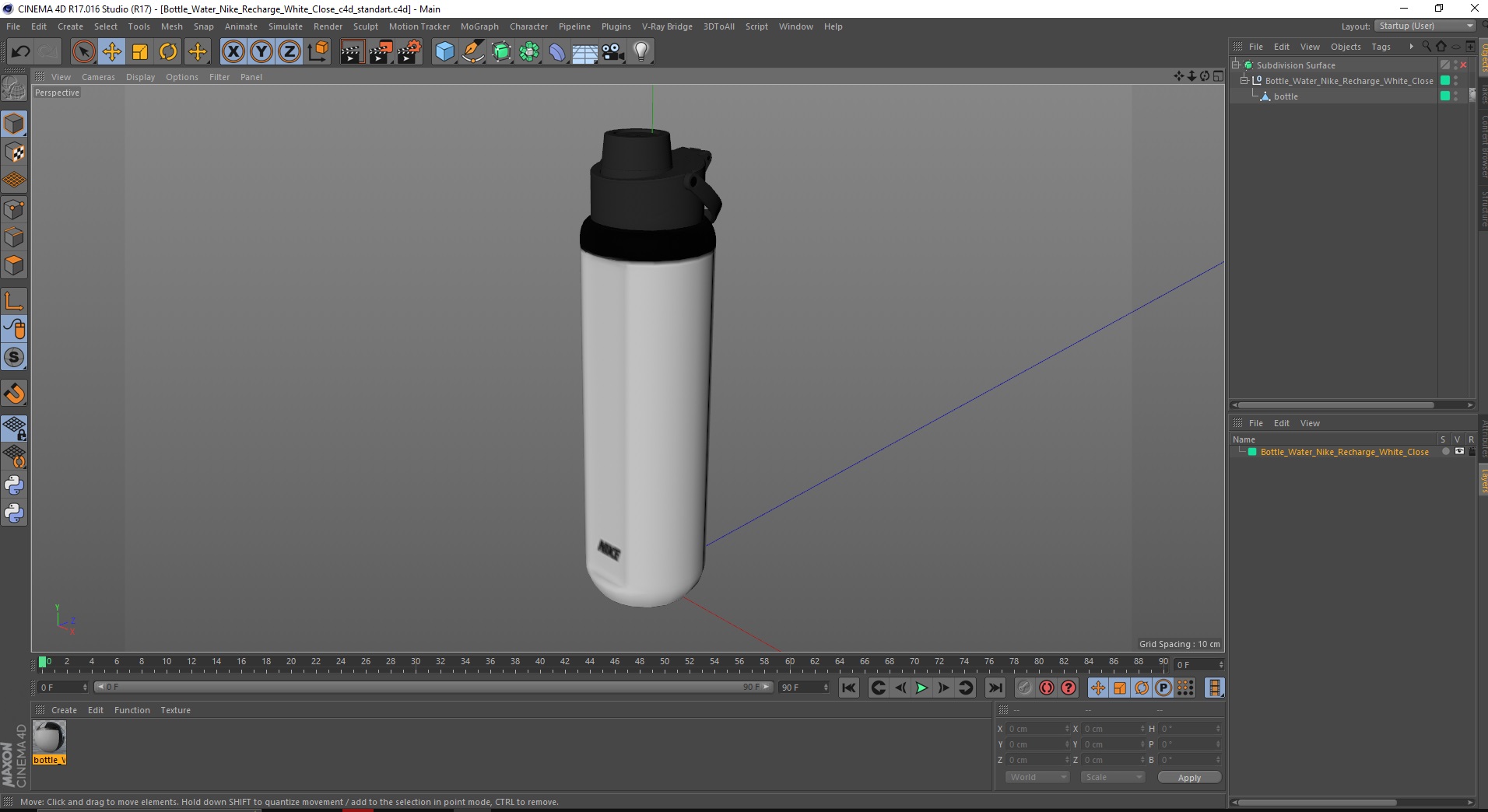Screen dimensions: 1488x812
Task: Add Subdivision Surface generator icon
Action: coord(501,52)
